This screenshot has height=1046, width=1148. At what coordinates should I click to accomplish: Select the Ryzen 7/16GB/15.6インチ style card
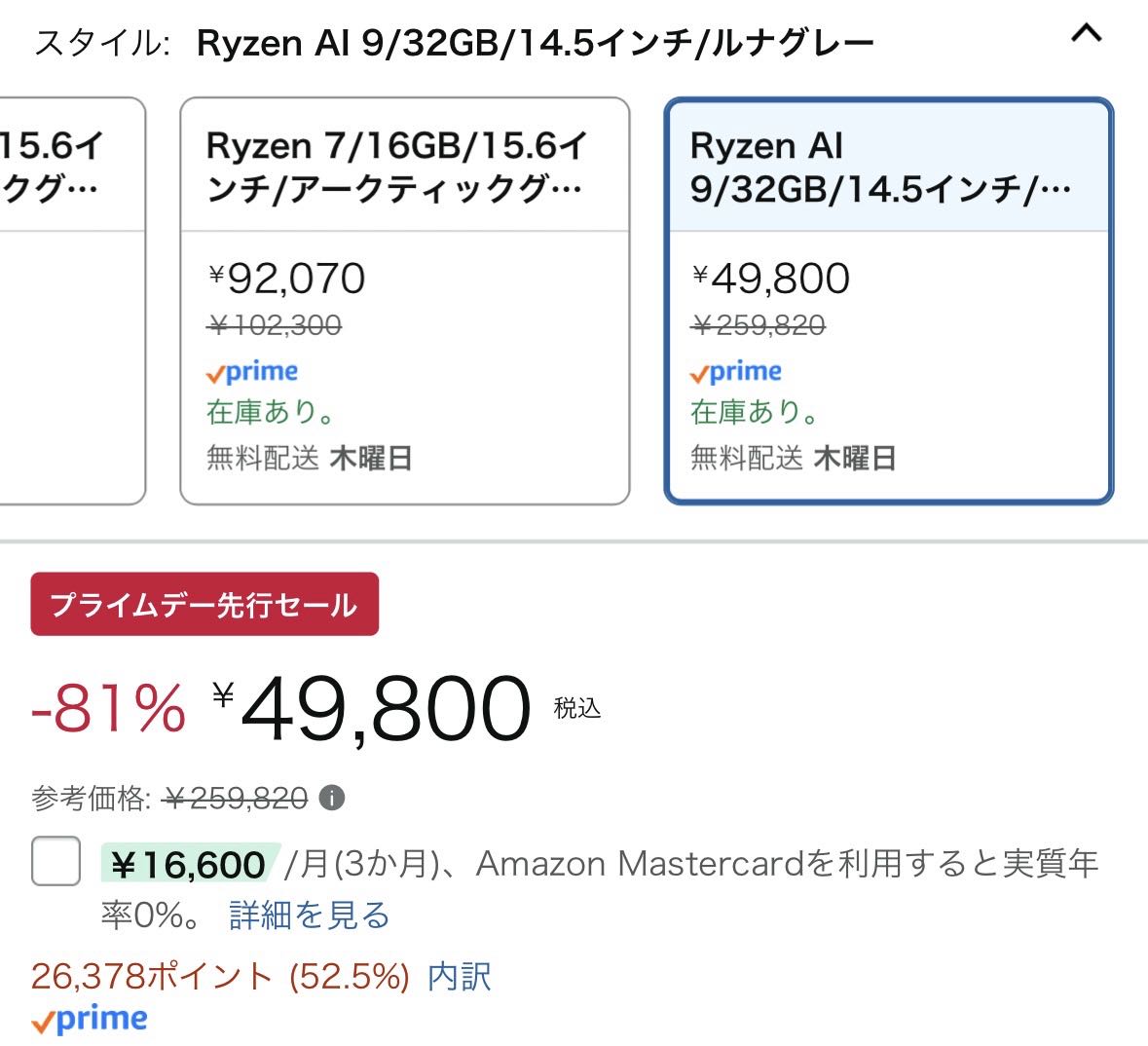405,301
